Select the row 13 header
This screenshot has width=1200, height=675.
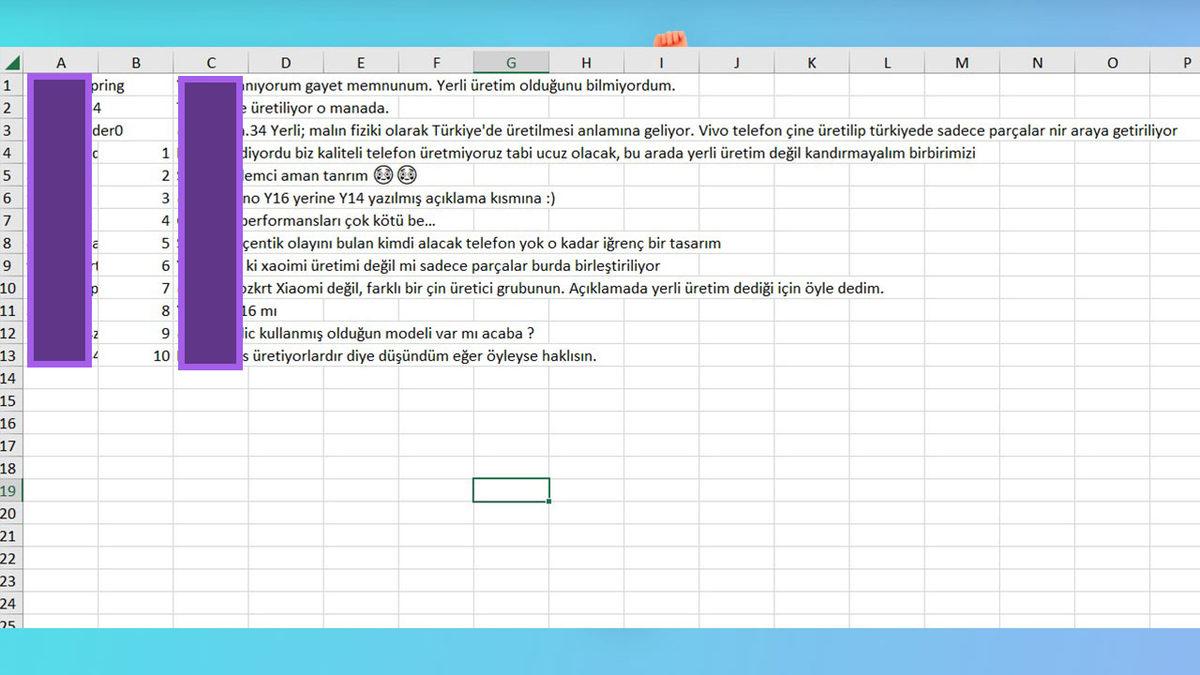click(11, 356)
